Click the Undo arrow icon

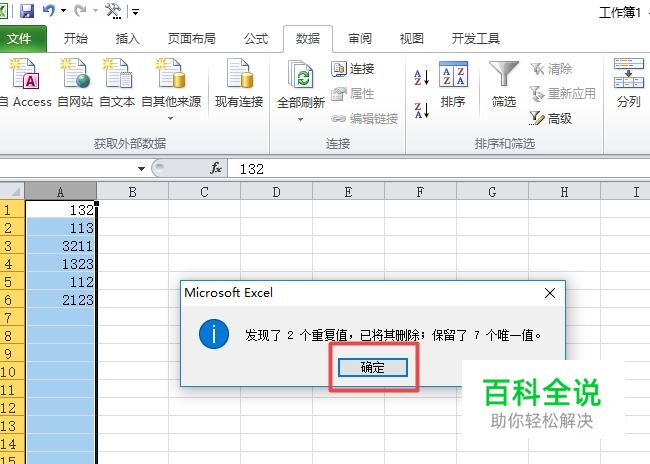coord(49,10)
